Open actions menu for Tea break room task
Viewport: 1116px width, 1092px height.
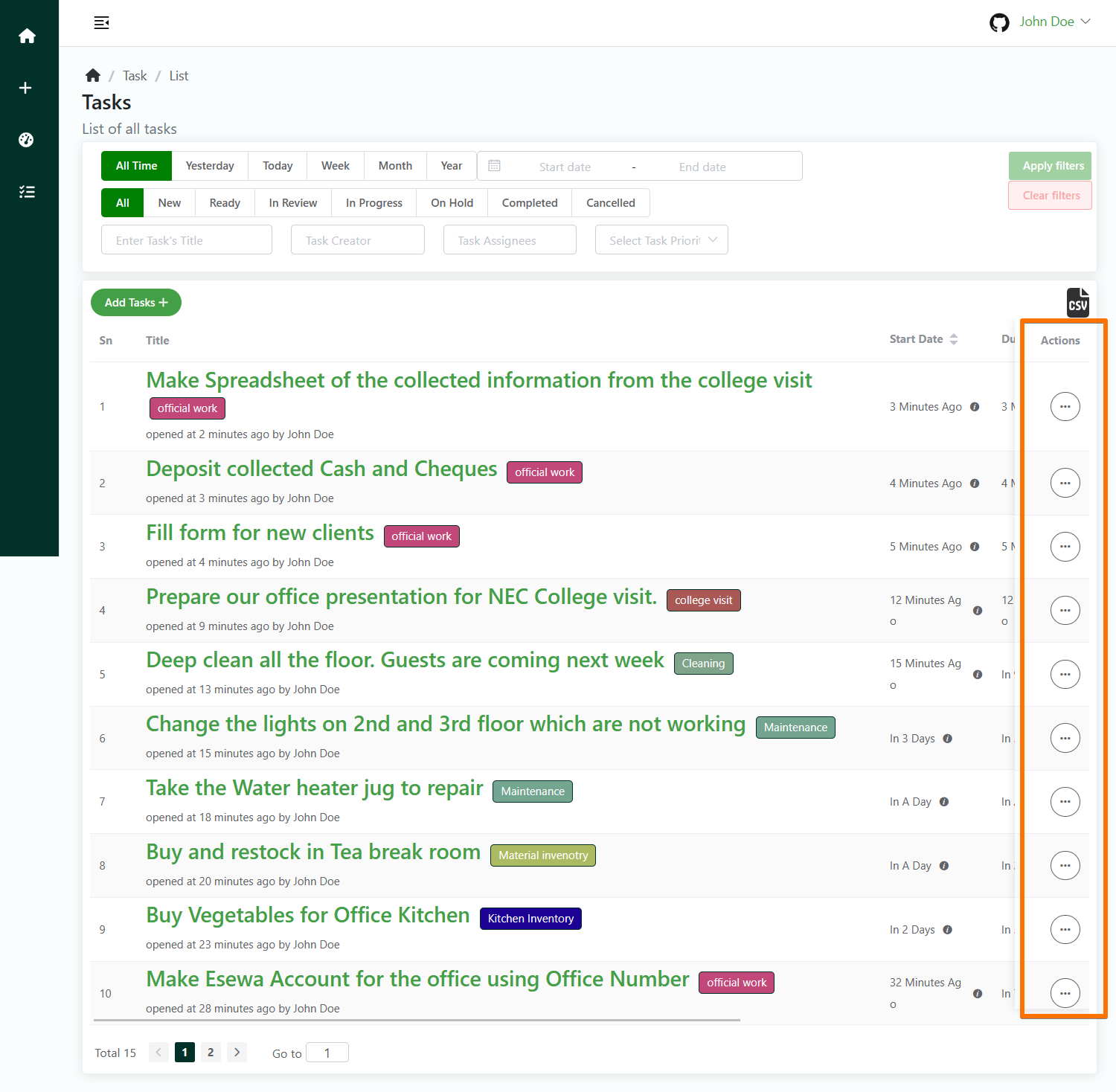point(1065,866)
